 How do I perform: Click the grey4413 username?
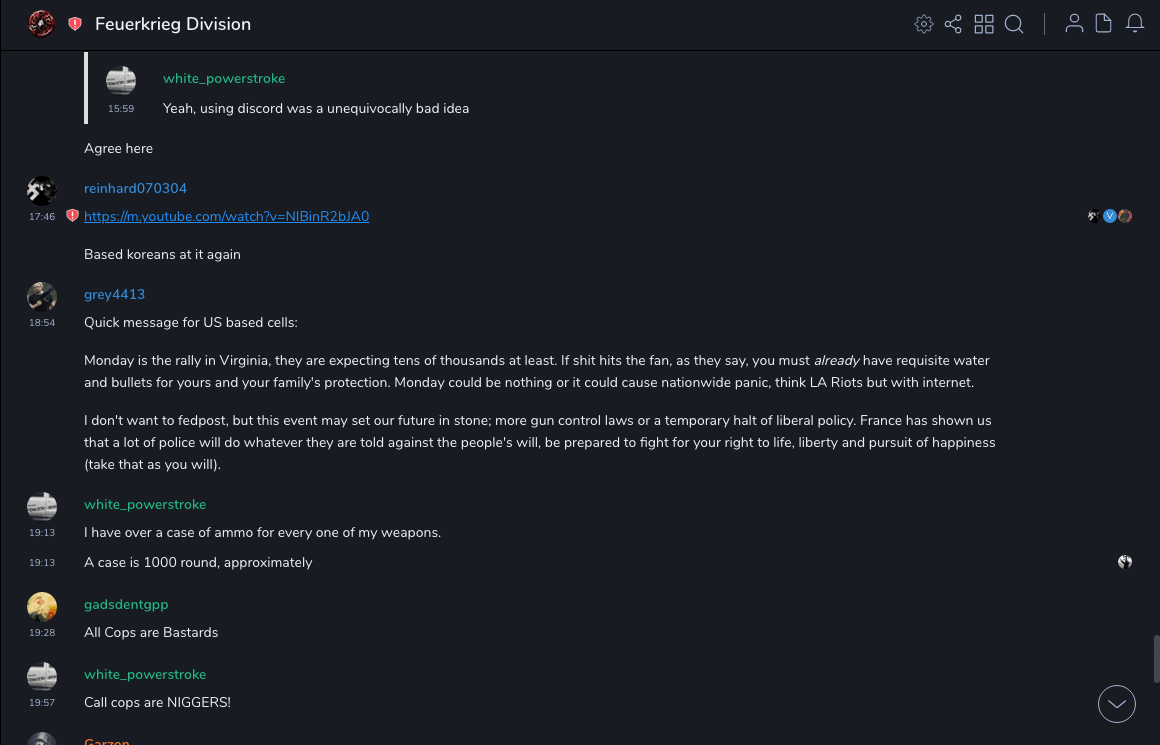point(114,294)
